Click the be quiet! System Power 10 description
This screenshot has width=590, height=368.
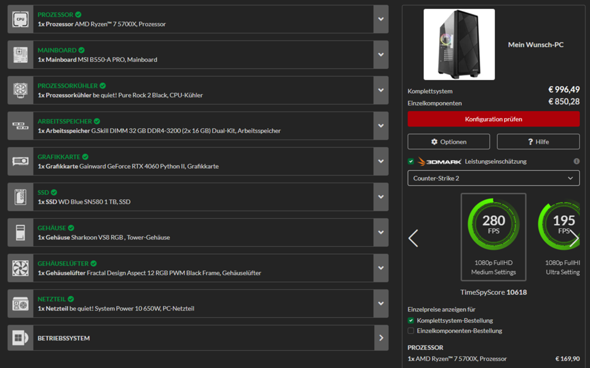tap(116, 309)
